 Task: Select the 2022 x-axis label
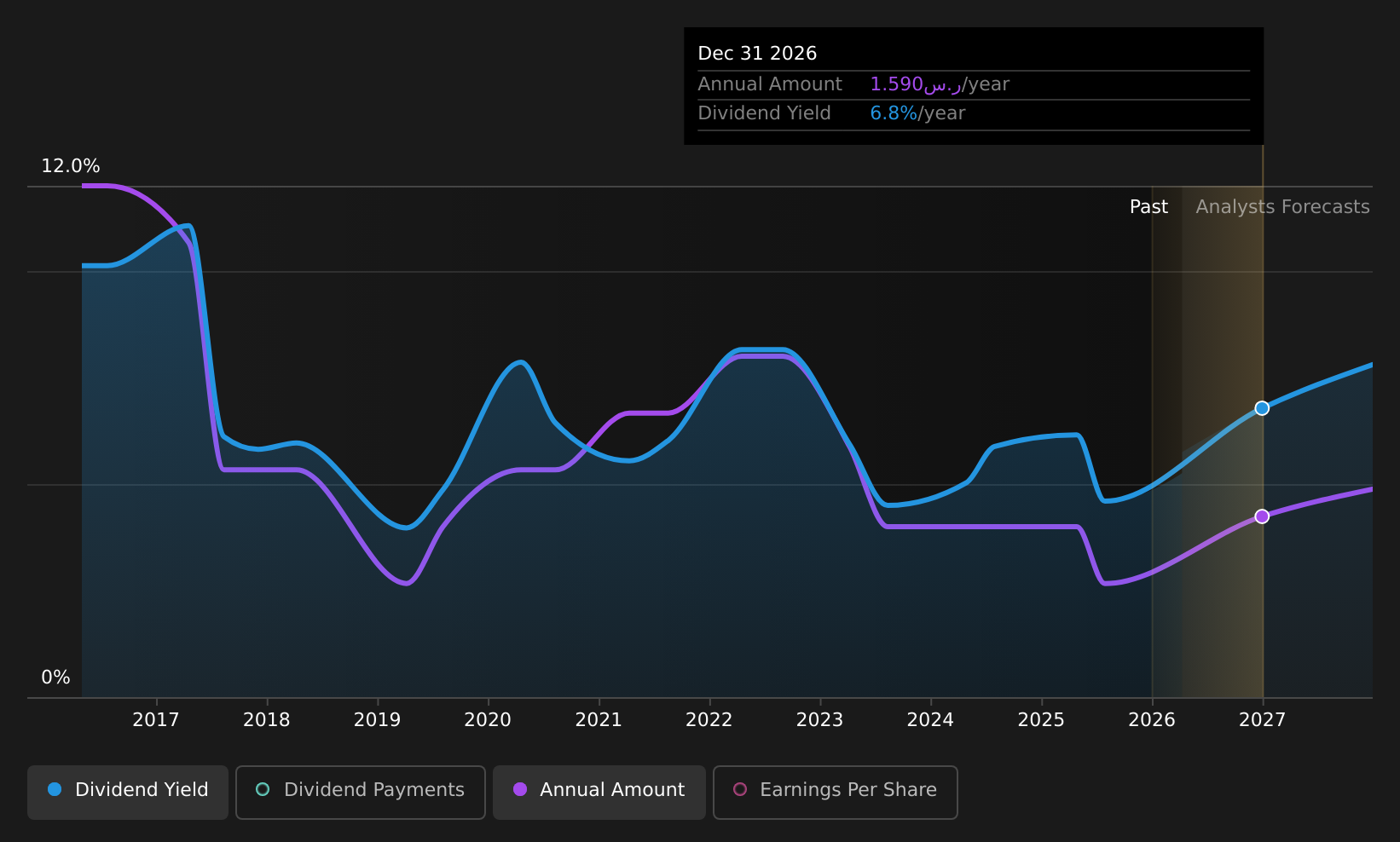click(x=709, y=720)
